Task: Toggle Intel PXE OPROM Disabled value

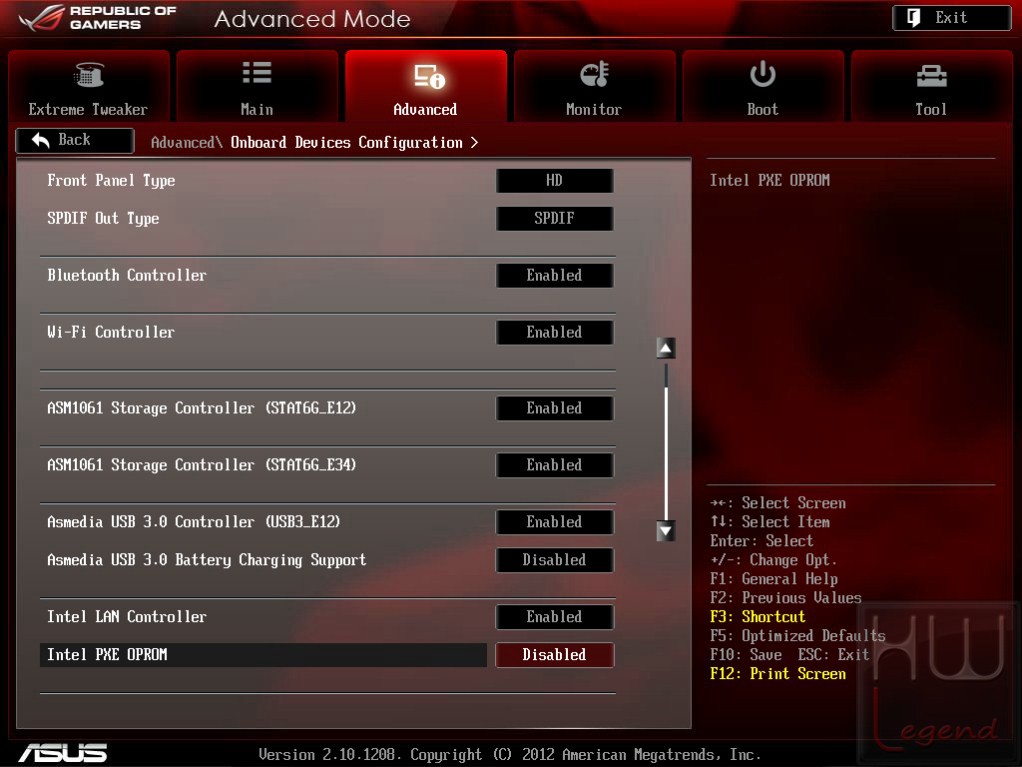Action: (554, 654)
